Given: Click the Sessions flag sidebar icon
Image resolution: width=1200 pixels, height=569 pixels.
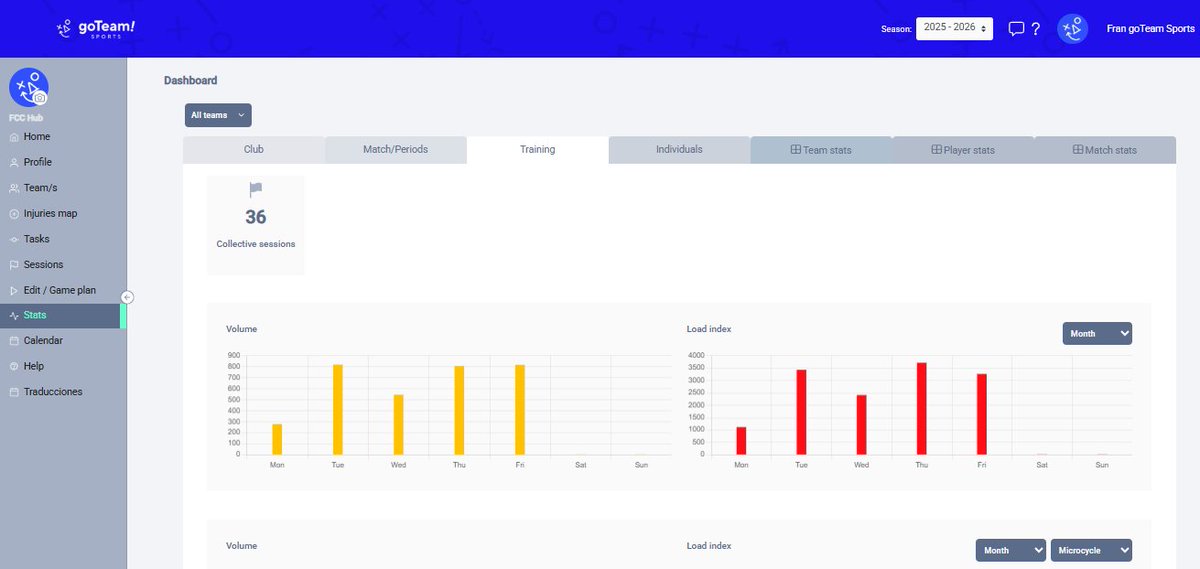Looking at the screenshot, I should pyautogui.click(x=13, y=265).
